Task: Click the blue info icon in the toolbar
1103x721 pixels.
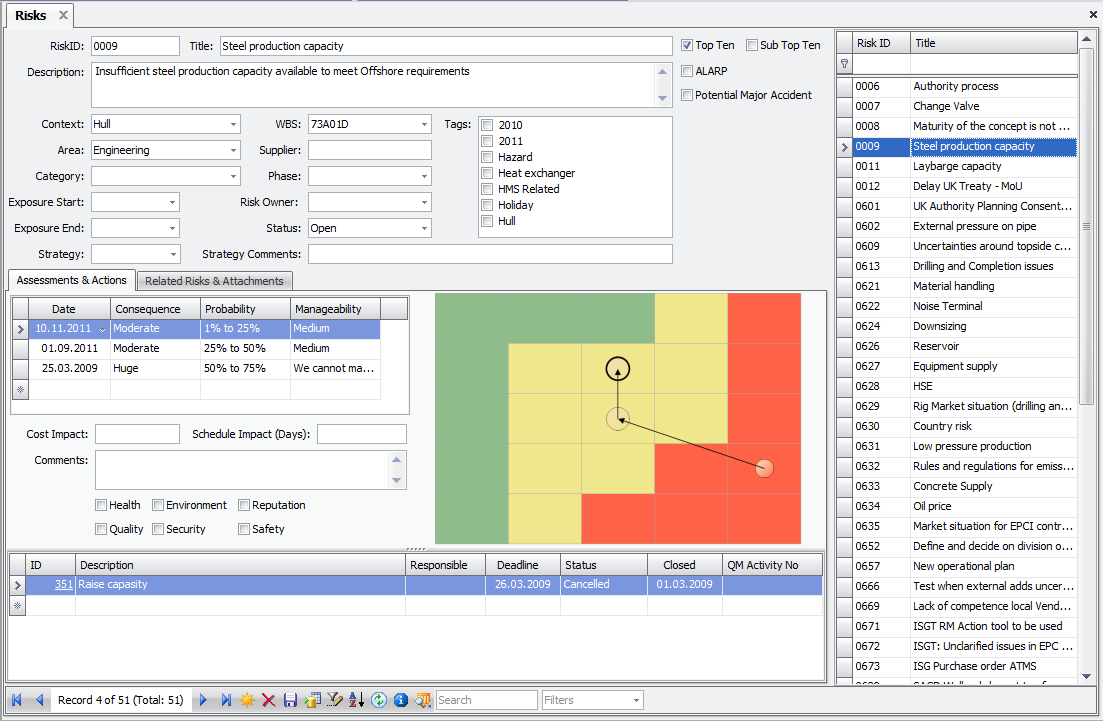Action: click(400, 700)
